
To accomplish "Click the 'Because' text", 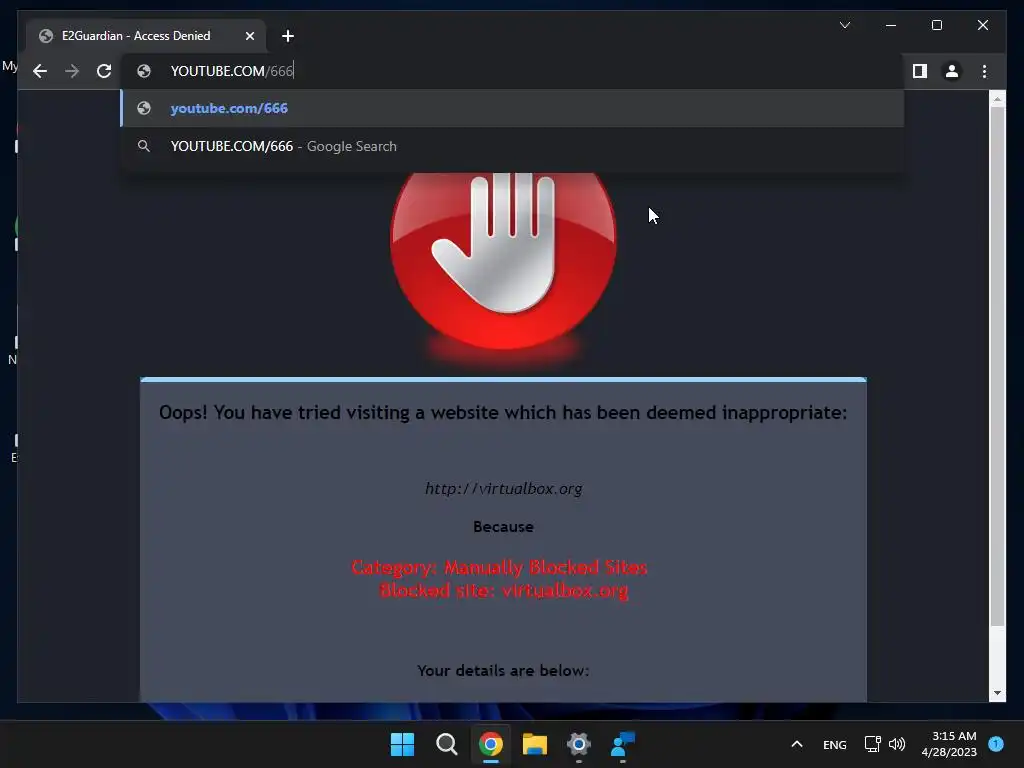I will [503, 526].
